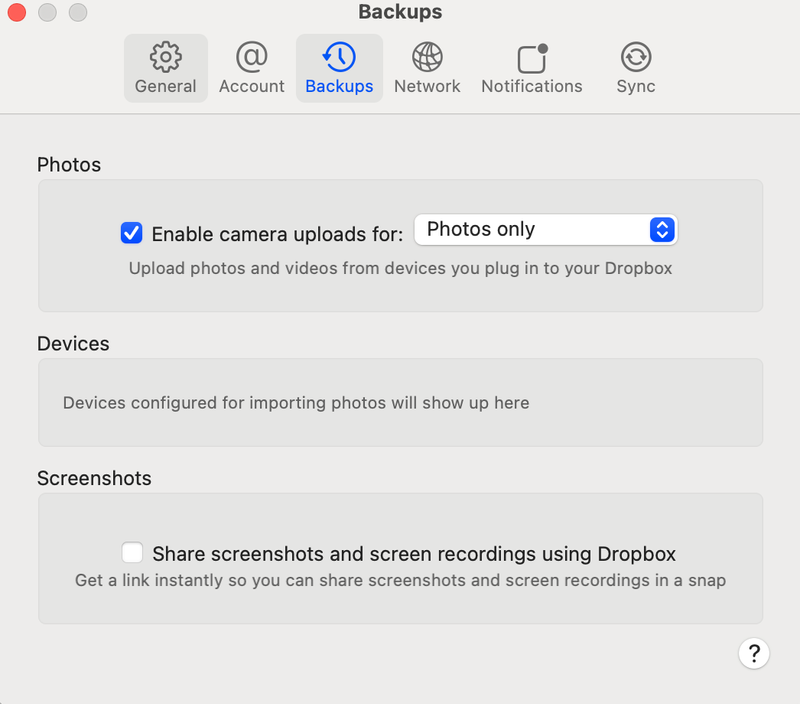Image resolution: width=800 pixels, height=704 pixels.
Task: Close the Backups preferences window
Action: (17, 13)
